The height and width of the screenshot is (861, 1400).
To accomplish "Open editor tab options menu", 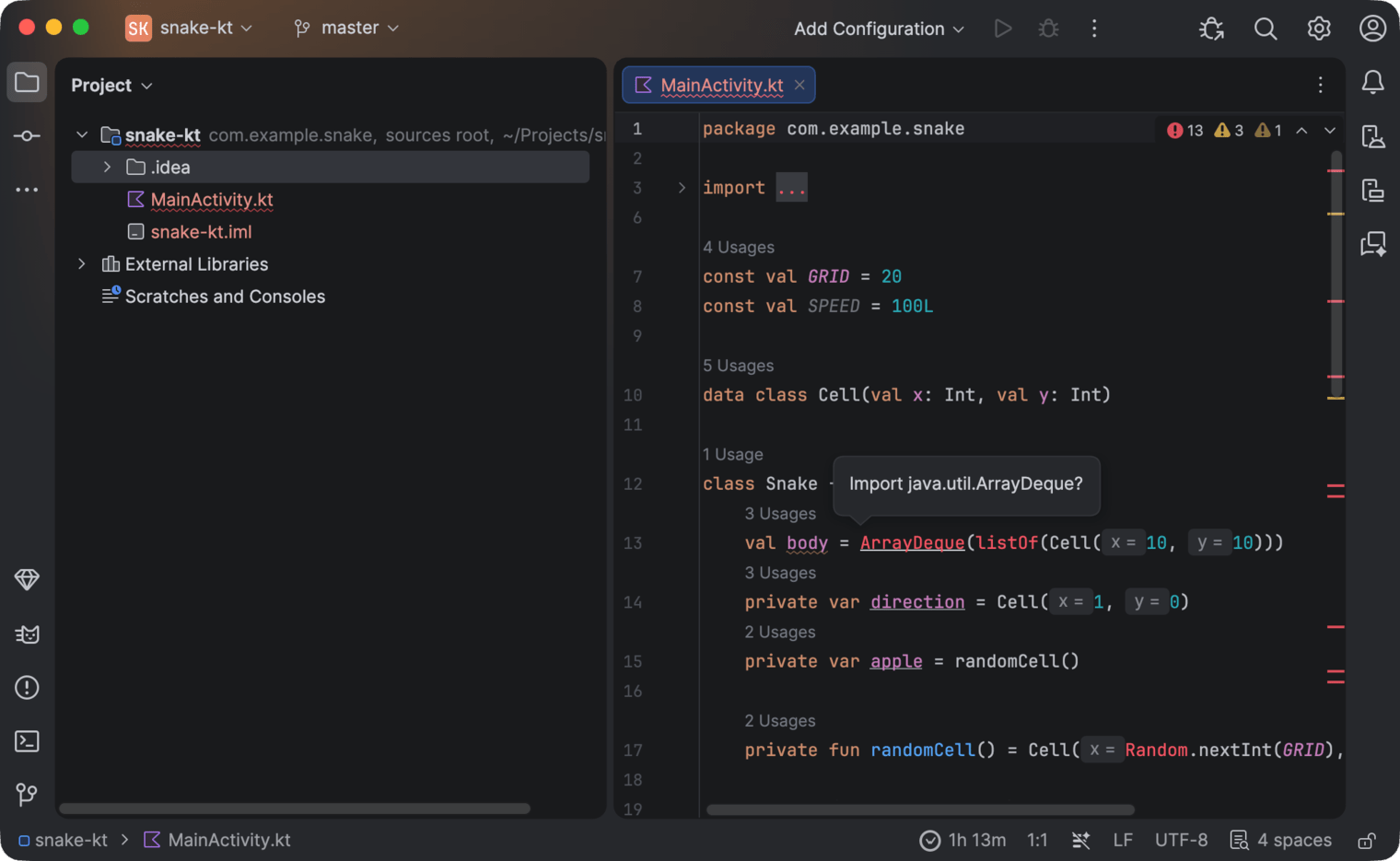I will tap(1321, 85).
